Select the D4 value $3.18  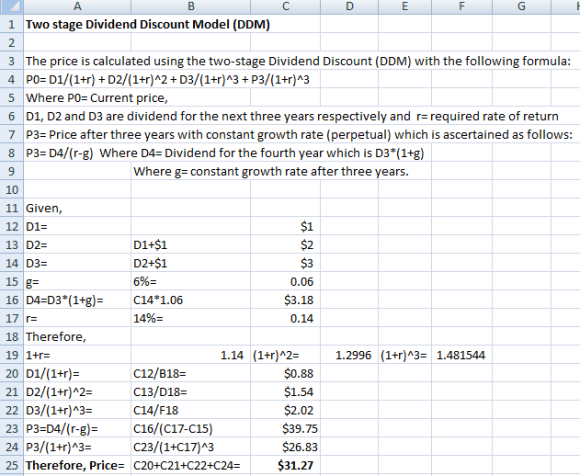[x=285, y=300]
